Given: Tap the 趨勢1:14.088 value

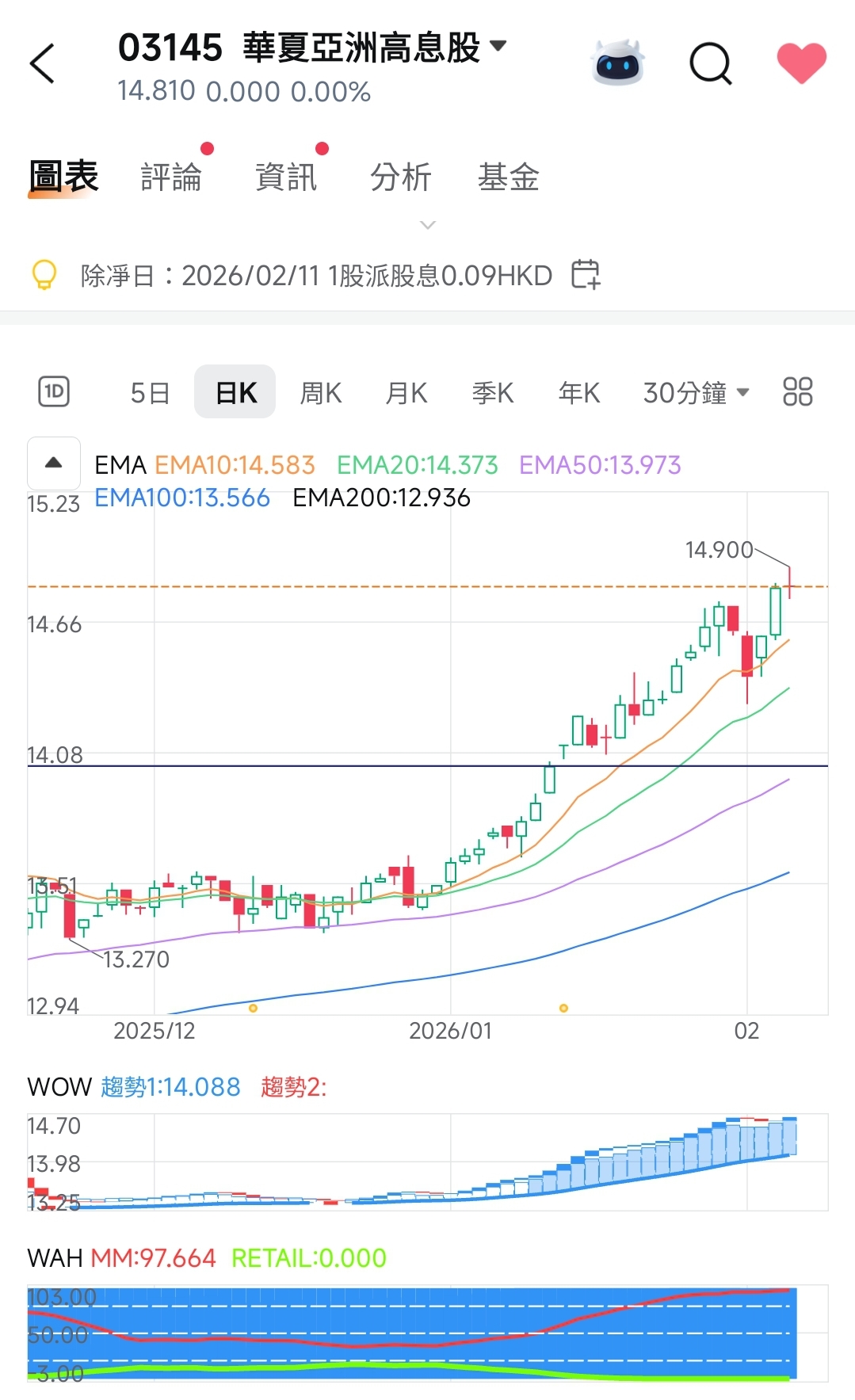Looking at the screenshot, I should coord(170,1087).
